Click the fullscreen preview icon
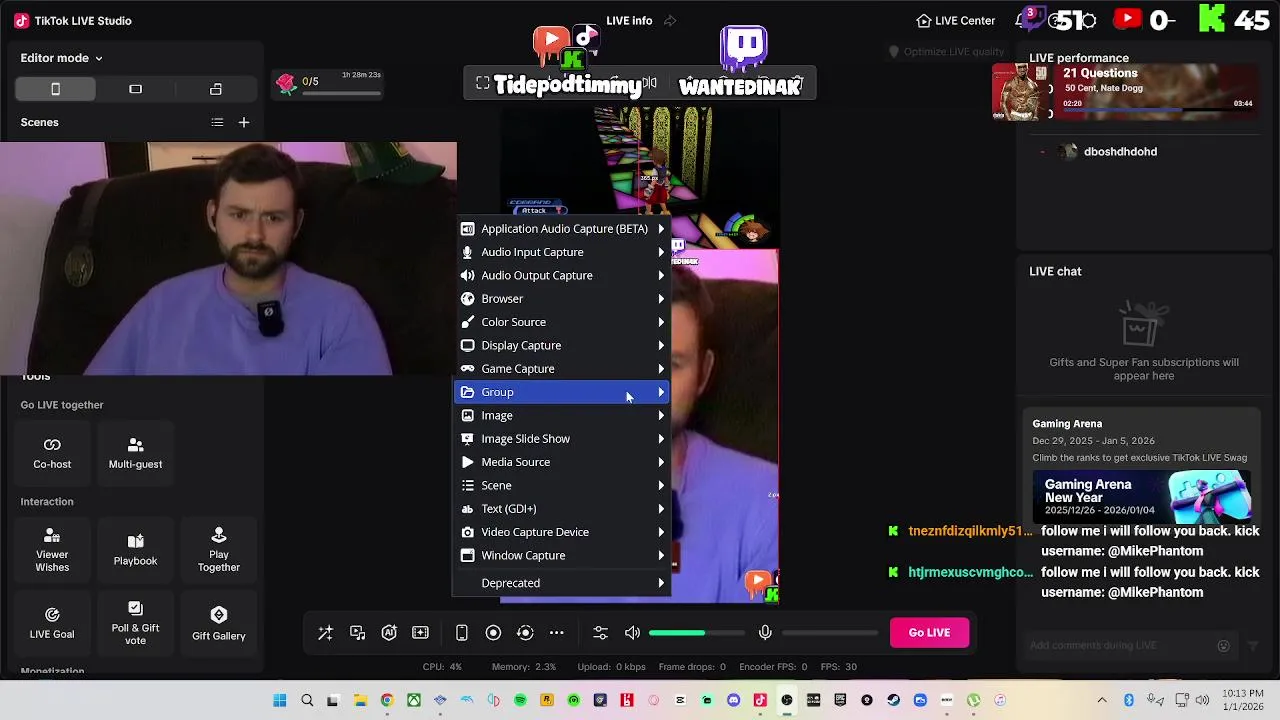1280x720 pixels. click(x=483, y=83)
